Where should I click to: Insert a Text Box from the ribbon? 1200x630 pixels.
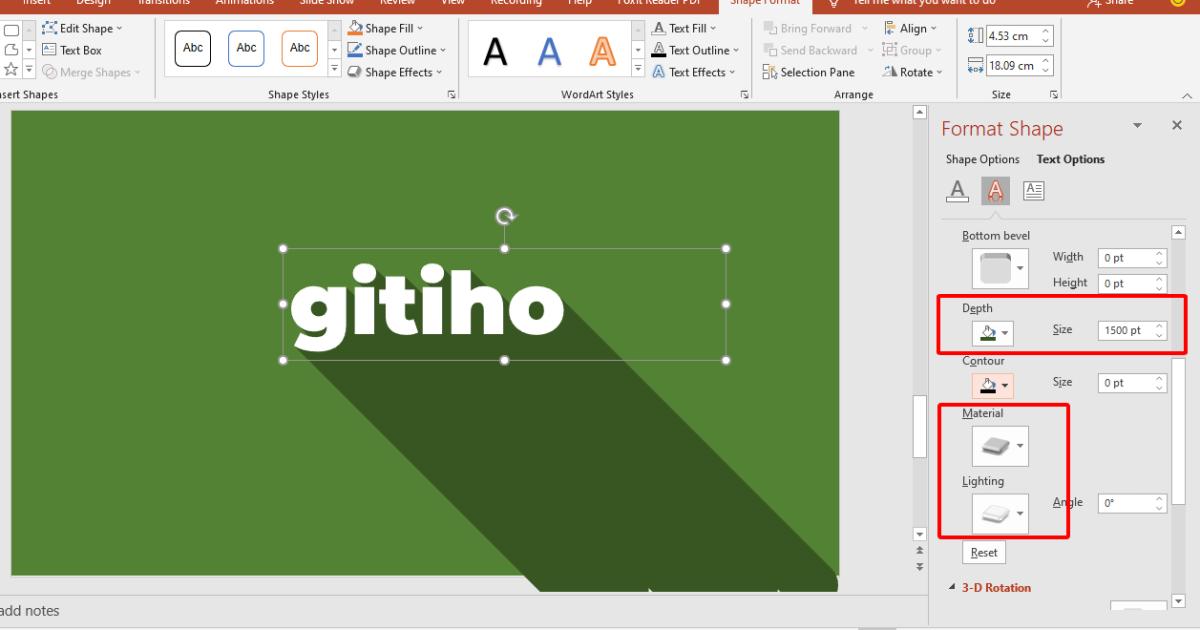pos(72,50)
